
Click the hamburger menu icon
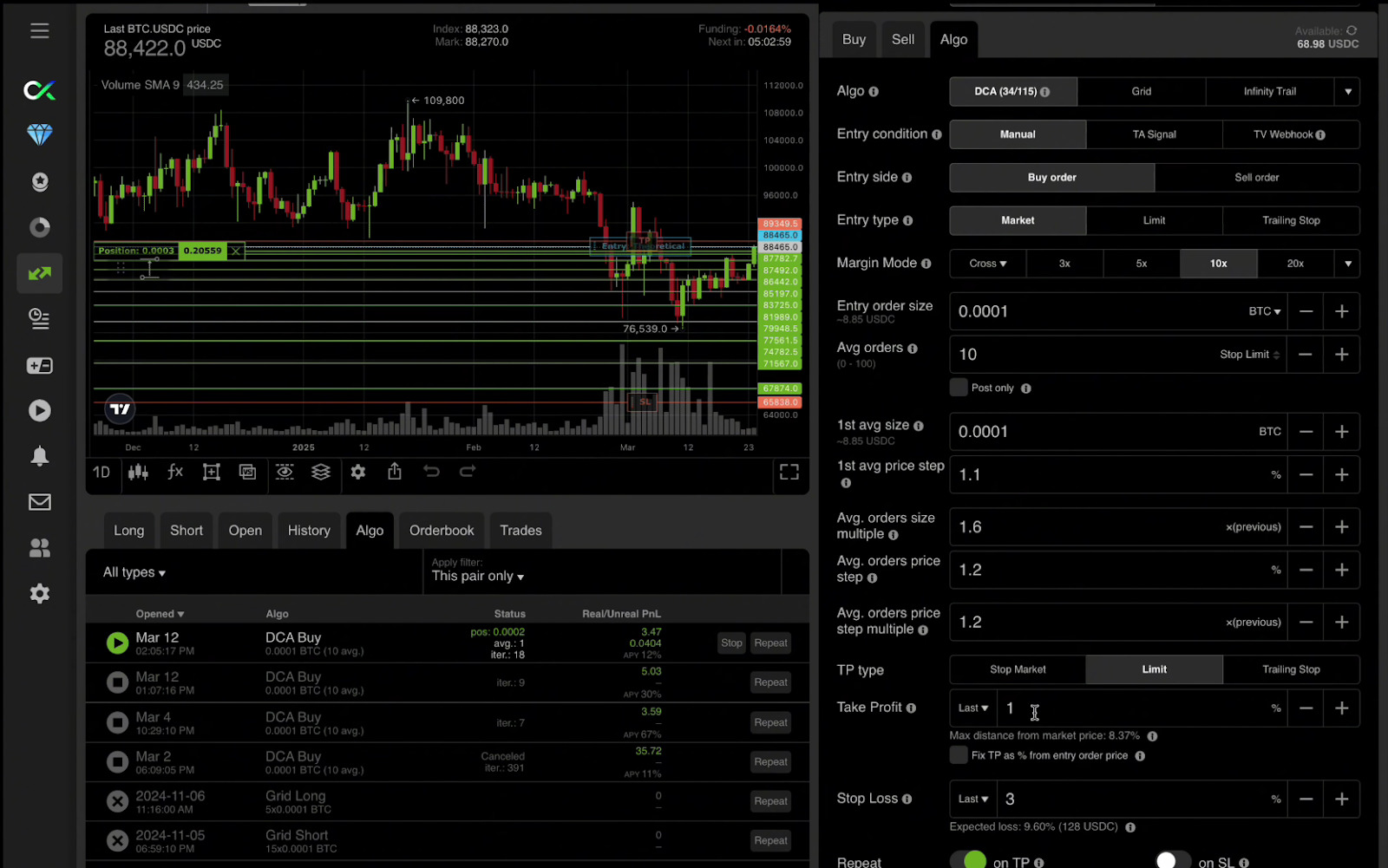coord(39,31)
